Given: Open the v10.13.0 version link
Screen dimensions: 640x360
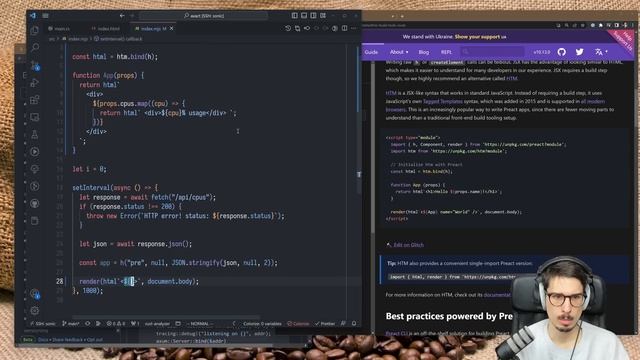Looking at the screenshot, I should [x=542, y=52].
